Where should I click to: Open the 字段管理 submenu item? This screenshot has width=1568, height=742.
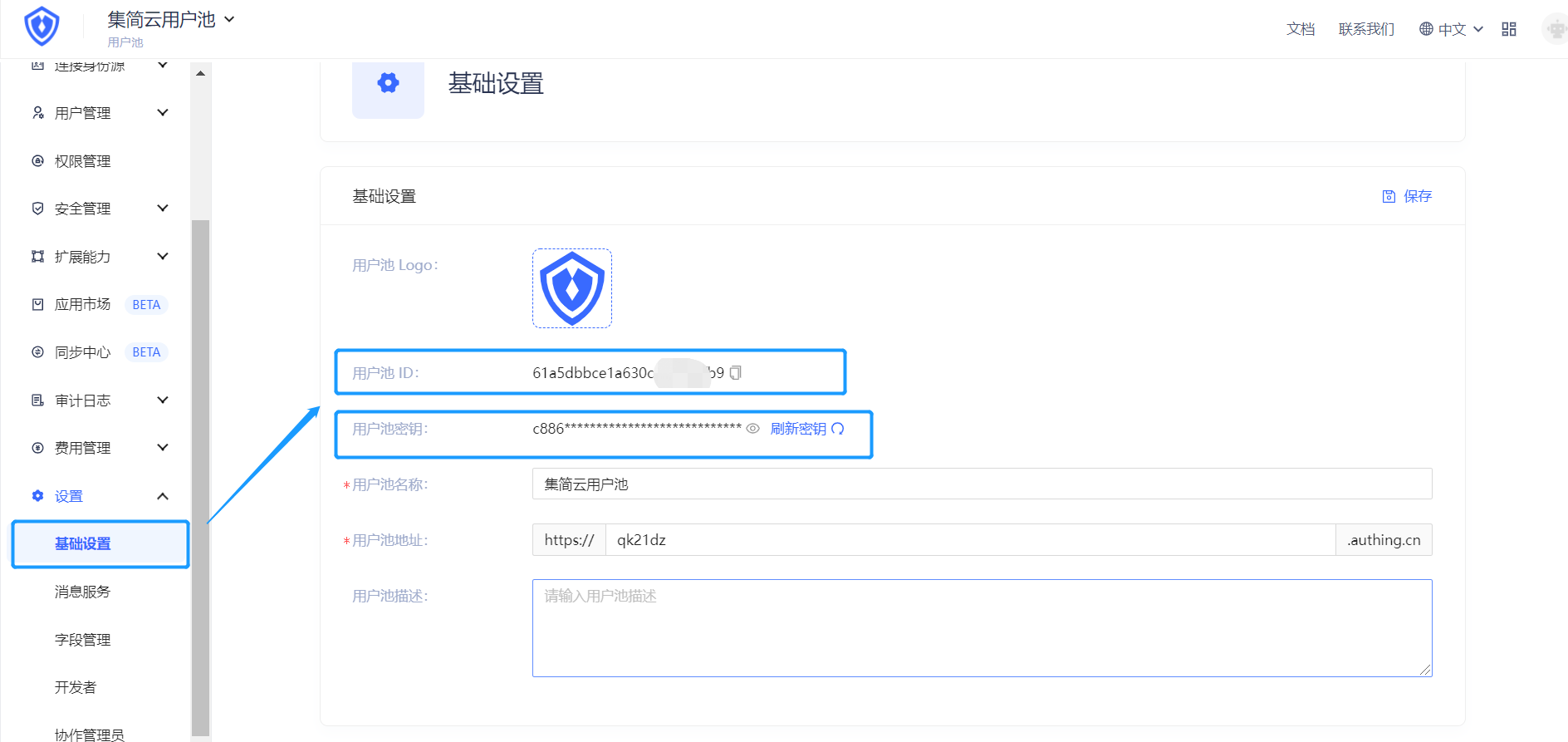click(82, 640)
